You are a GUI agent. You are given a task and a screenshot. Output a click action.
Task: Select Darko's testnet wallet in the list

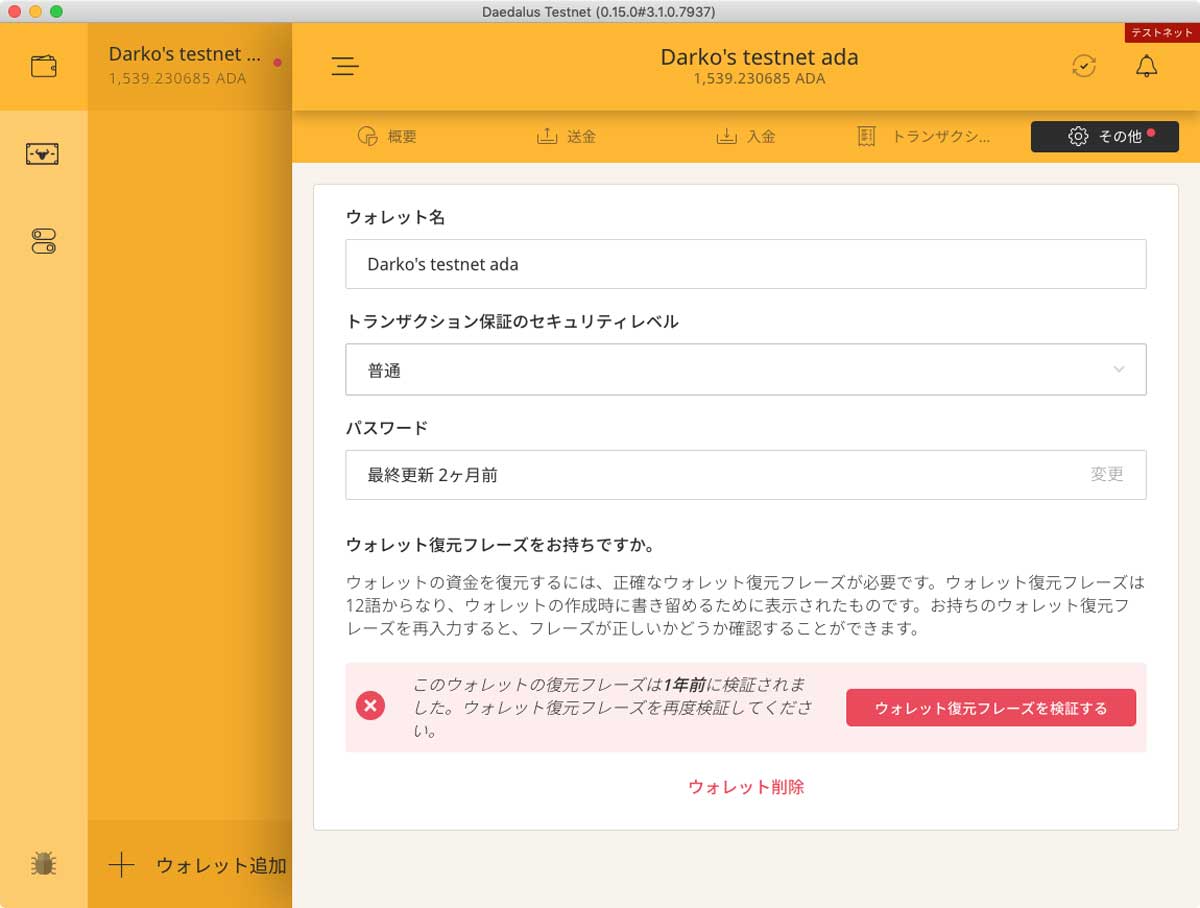click(x=190, y=66)
